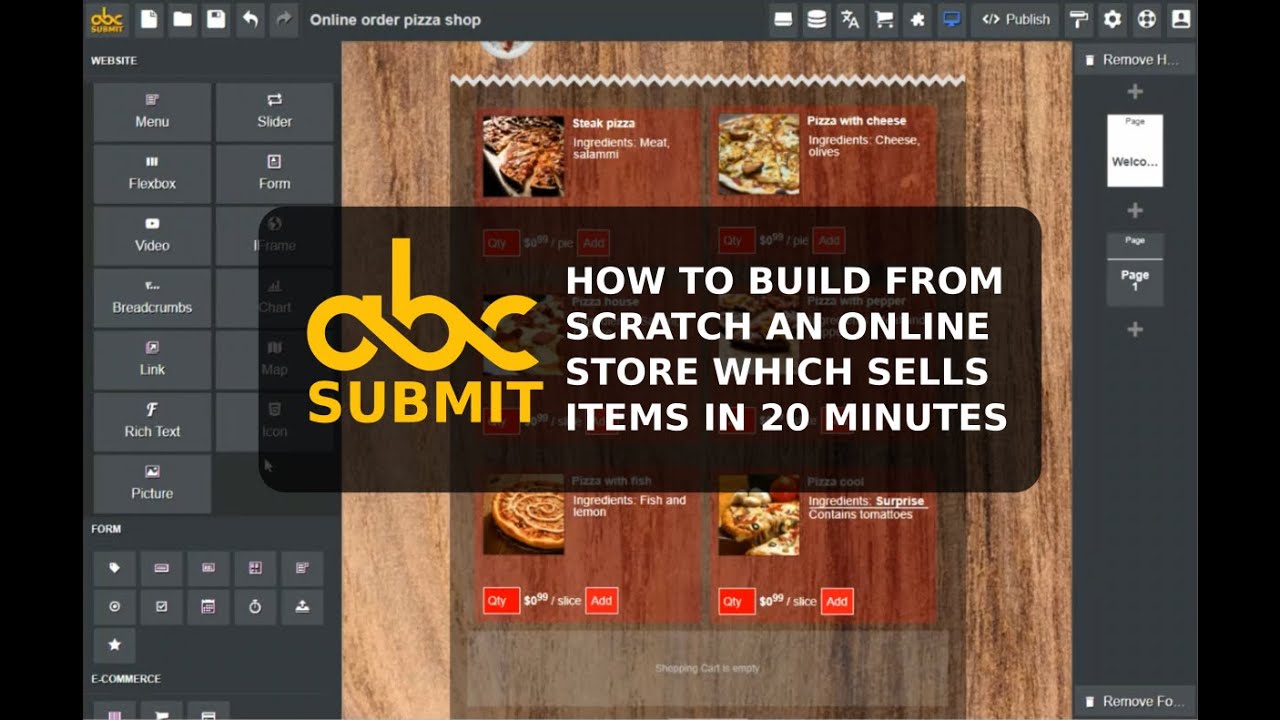Add a Rich Text element

pyautogui.click(x=152, y=422)
